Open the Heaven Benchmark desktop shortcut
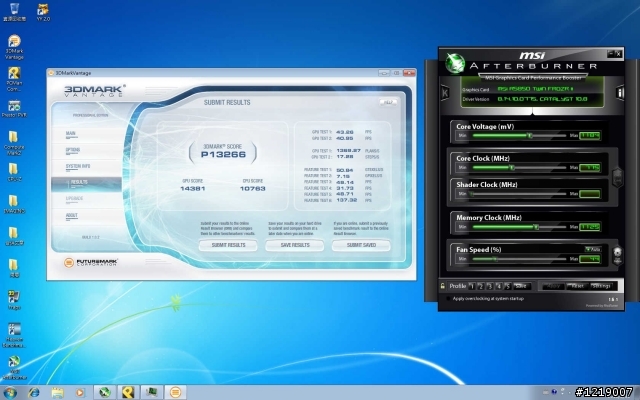 (14, 335)
